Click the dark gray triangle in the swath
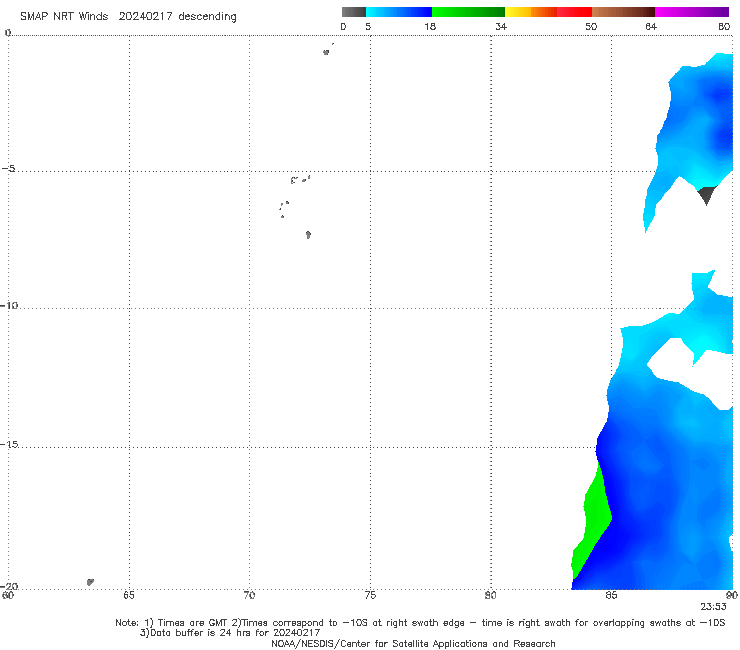Screen dimensions: 740x650 (x=706, y=194)
